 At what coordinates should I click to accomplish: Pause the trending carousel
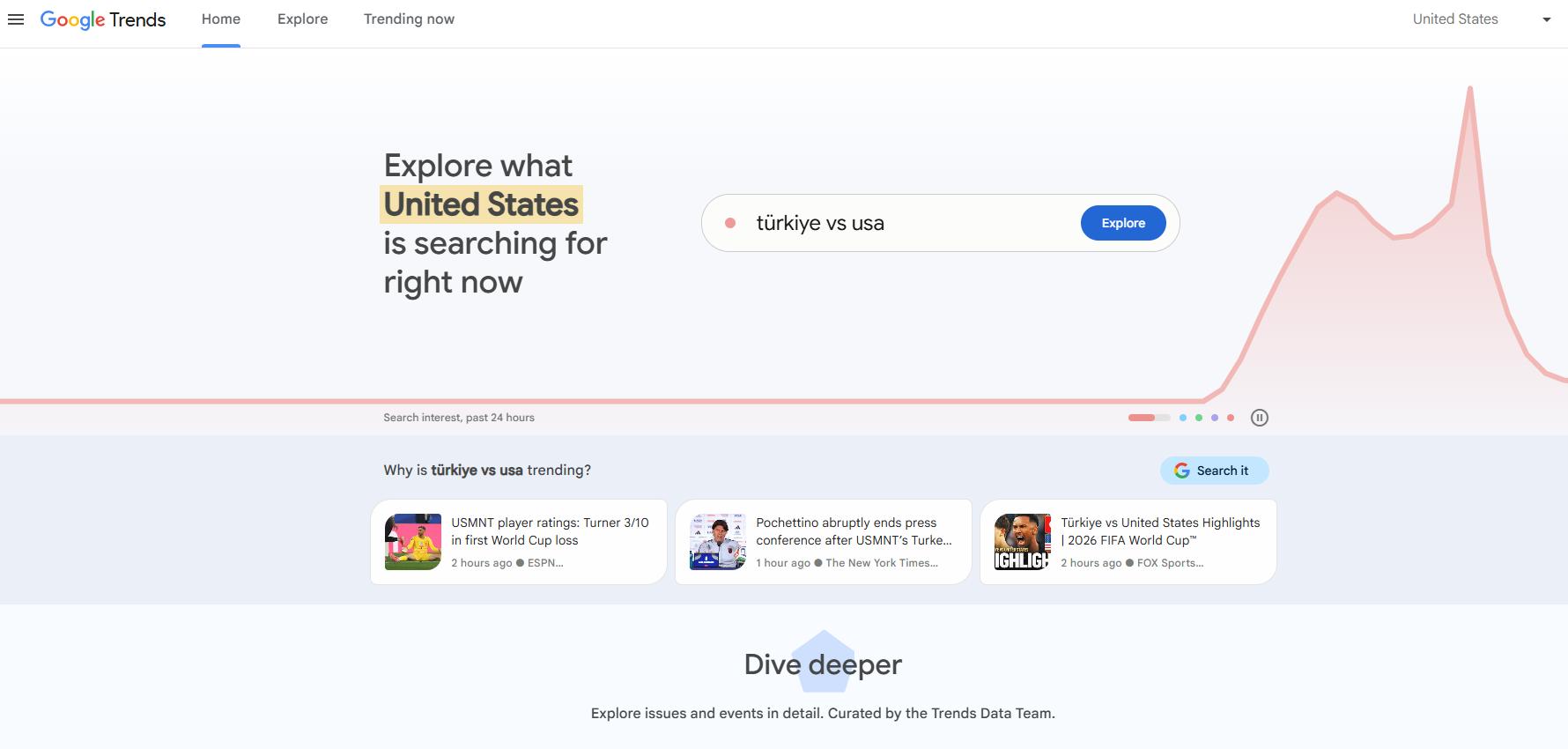[x=1260, y=418]
